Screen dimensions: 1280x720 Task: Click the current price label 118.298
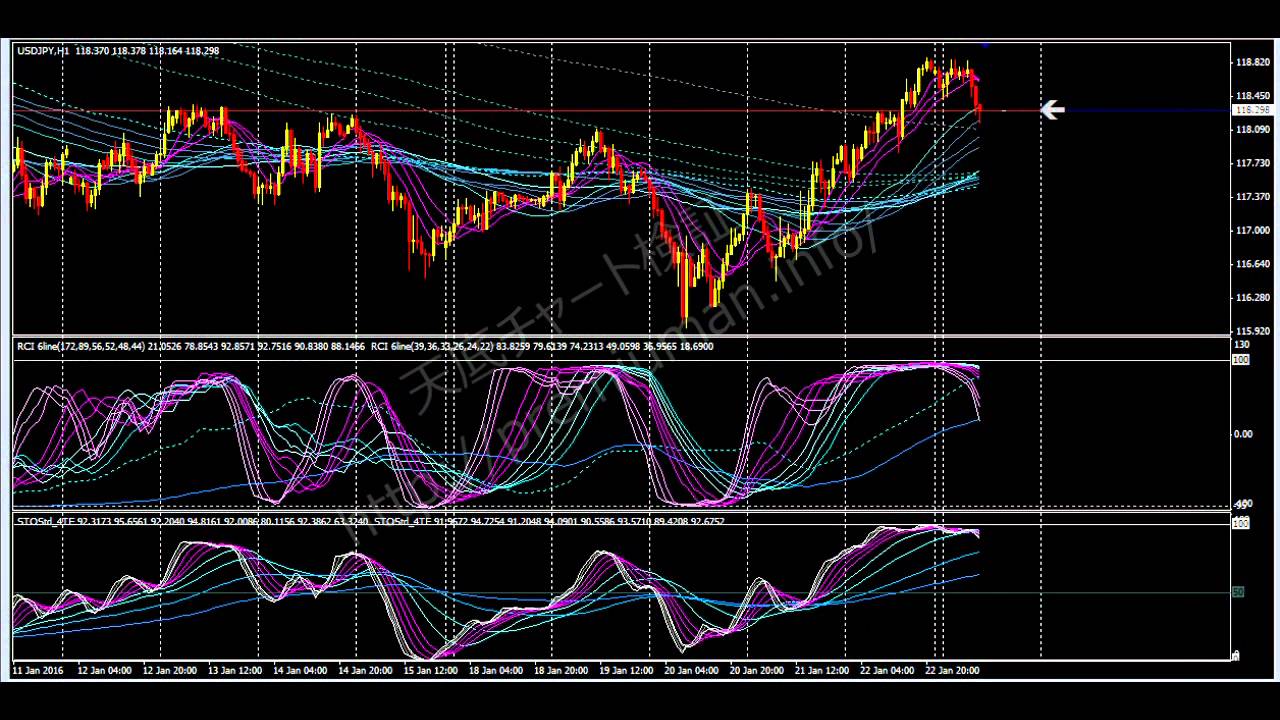click(1253, 110)
